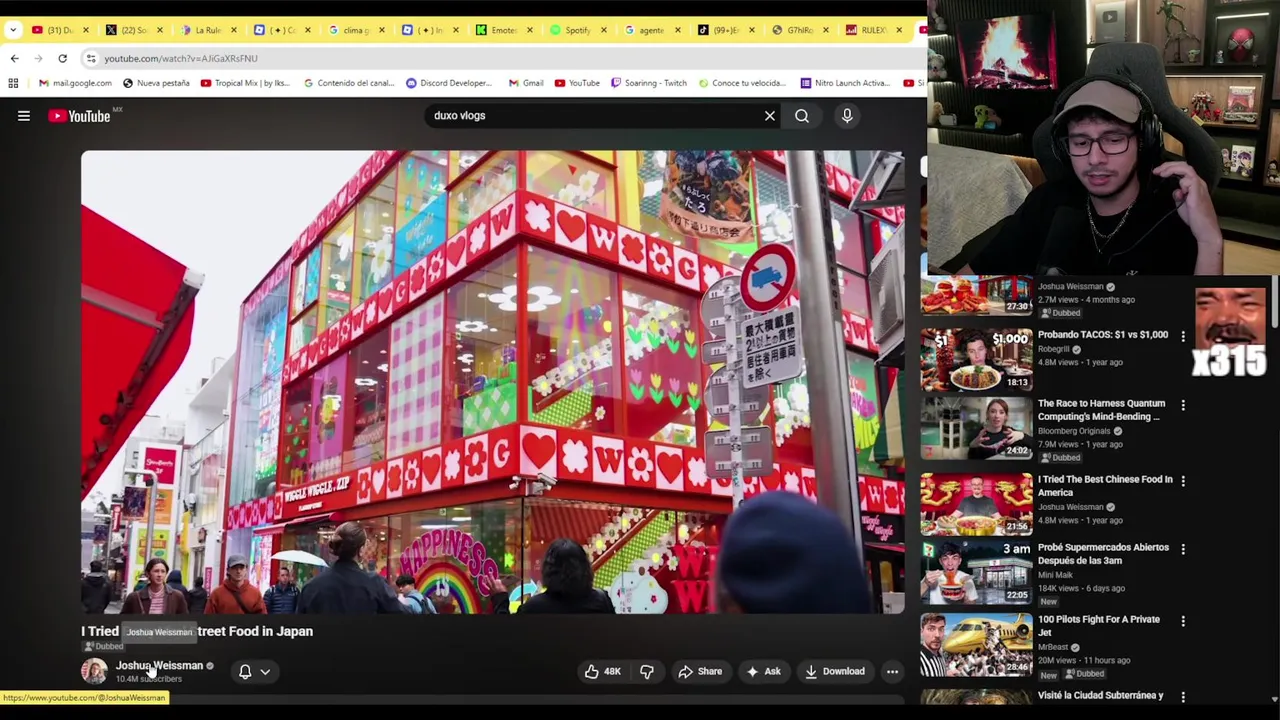Open options menu for 'Probando TACOS' video

point(1183,336)
